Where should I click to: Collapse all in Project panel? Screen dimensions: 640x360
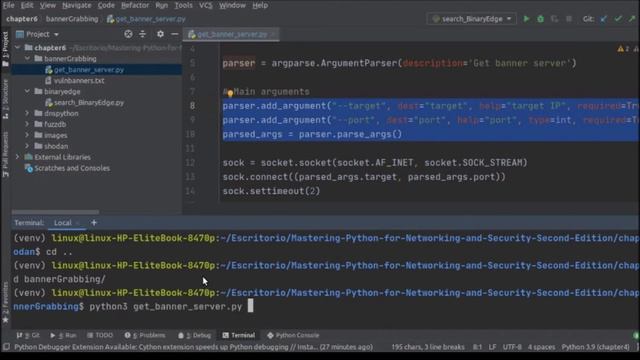click(x=142, y=34)
